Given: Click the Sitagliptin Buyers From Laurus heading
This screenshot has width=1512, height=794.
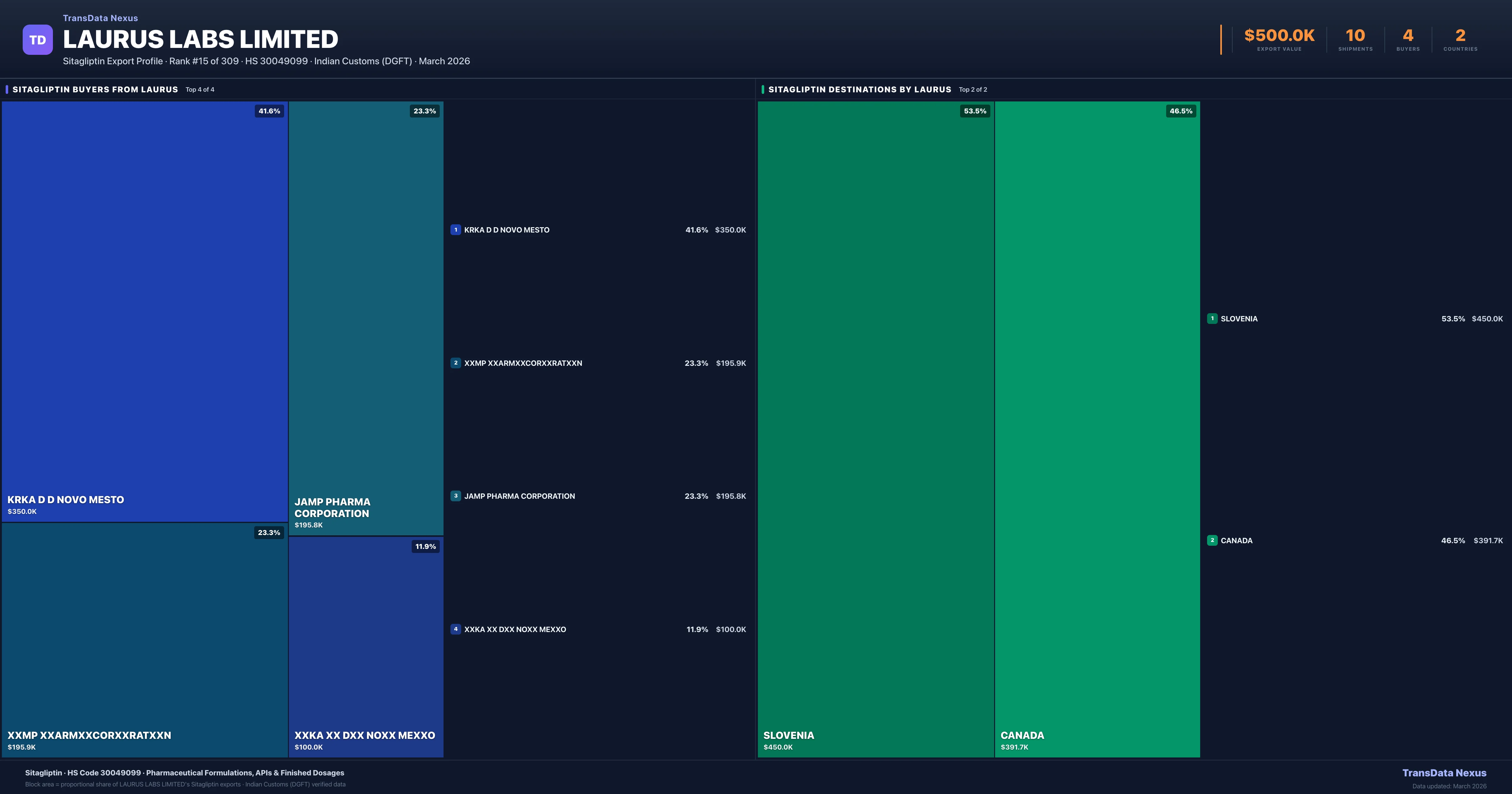Looking at the screenshot, I should tap(95, 89).
